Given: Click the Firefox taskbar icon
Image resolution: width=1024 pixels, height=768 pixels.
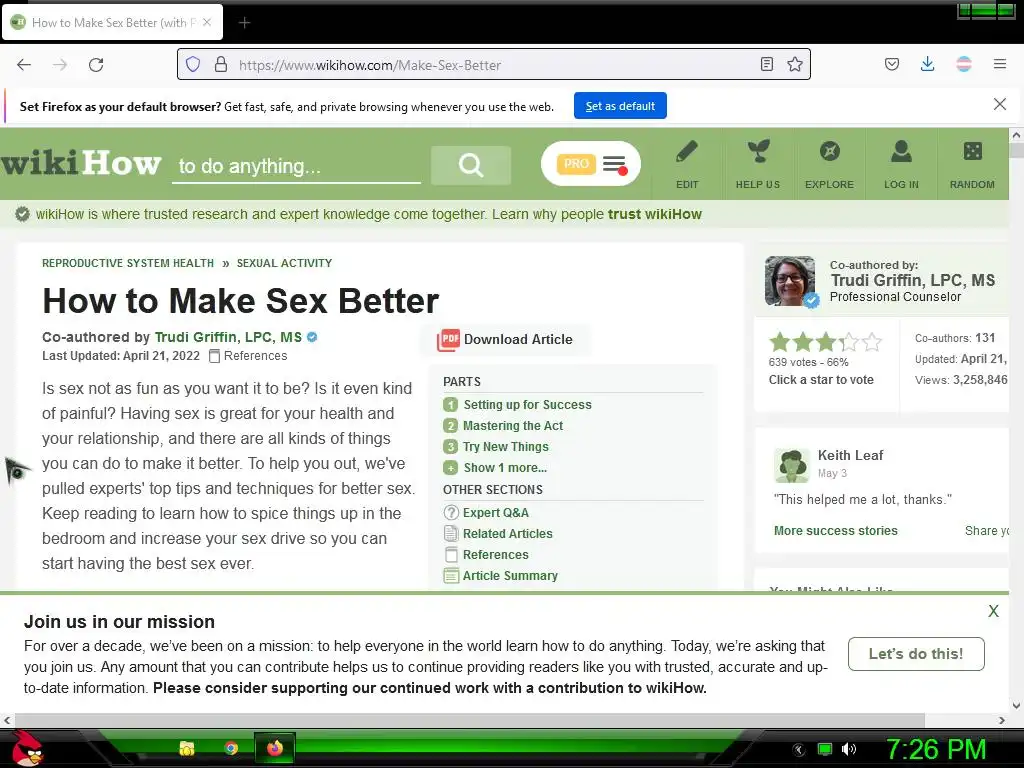Looking at the screenshot, I should [275, 748].
